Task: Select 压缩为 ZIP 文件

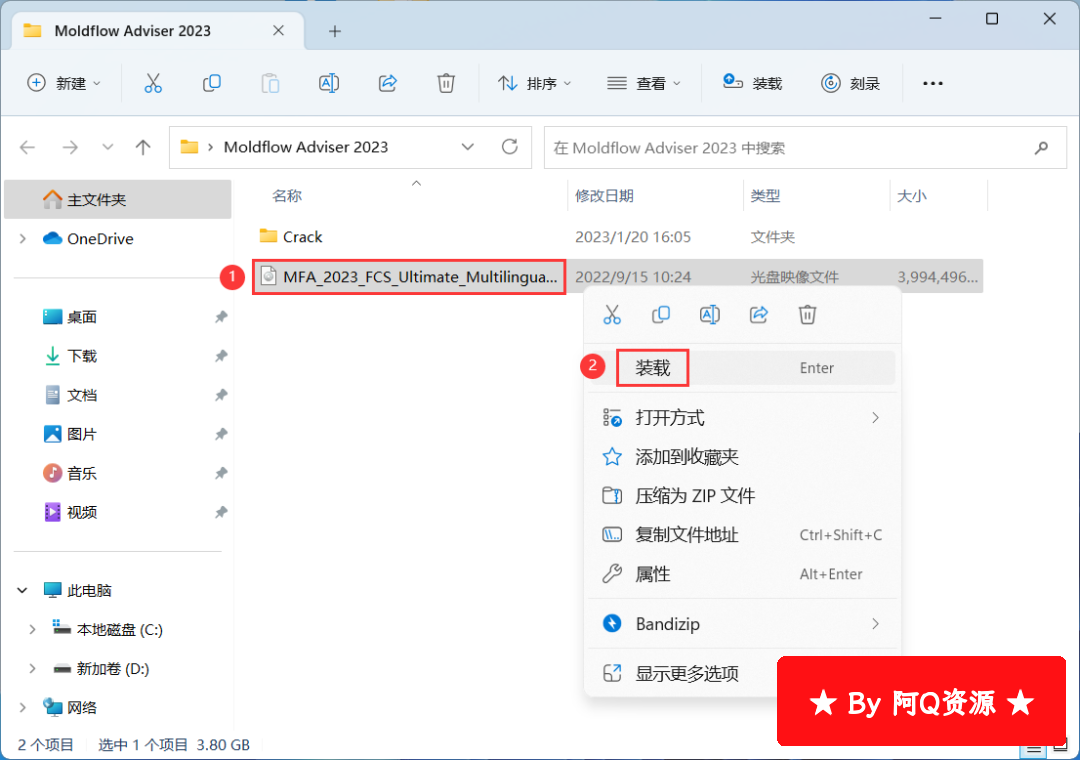Action: coord(742,496)
